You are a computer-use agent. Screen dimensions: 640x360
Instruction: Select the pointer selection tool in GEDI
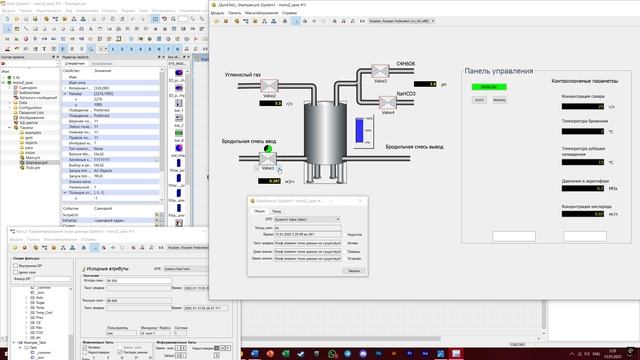pyautogui.click(x=7, y=29)
